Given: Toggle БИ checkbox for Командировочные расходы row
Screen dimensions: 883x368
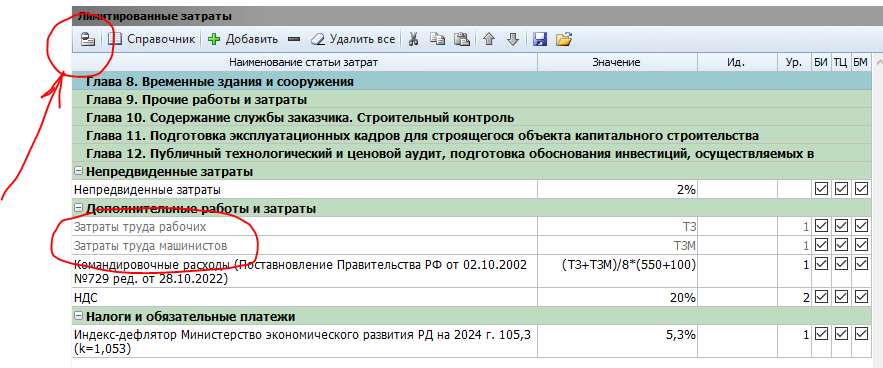Looking at the screenshot, I should (x=821, y=264).
